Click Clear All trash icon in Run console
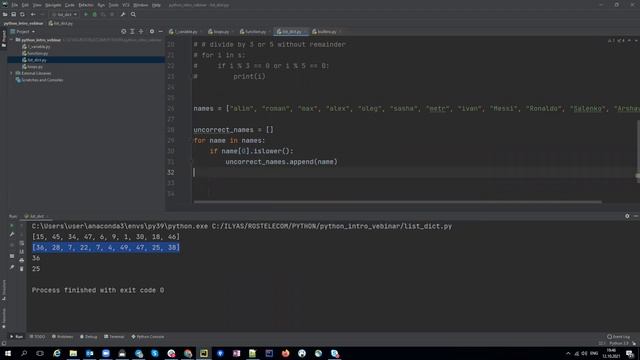This screenshot has width=640, height=360. coord(22,269)
